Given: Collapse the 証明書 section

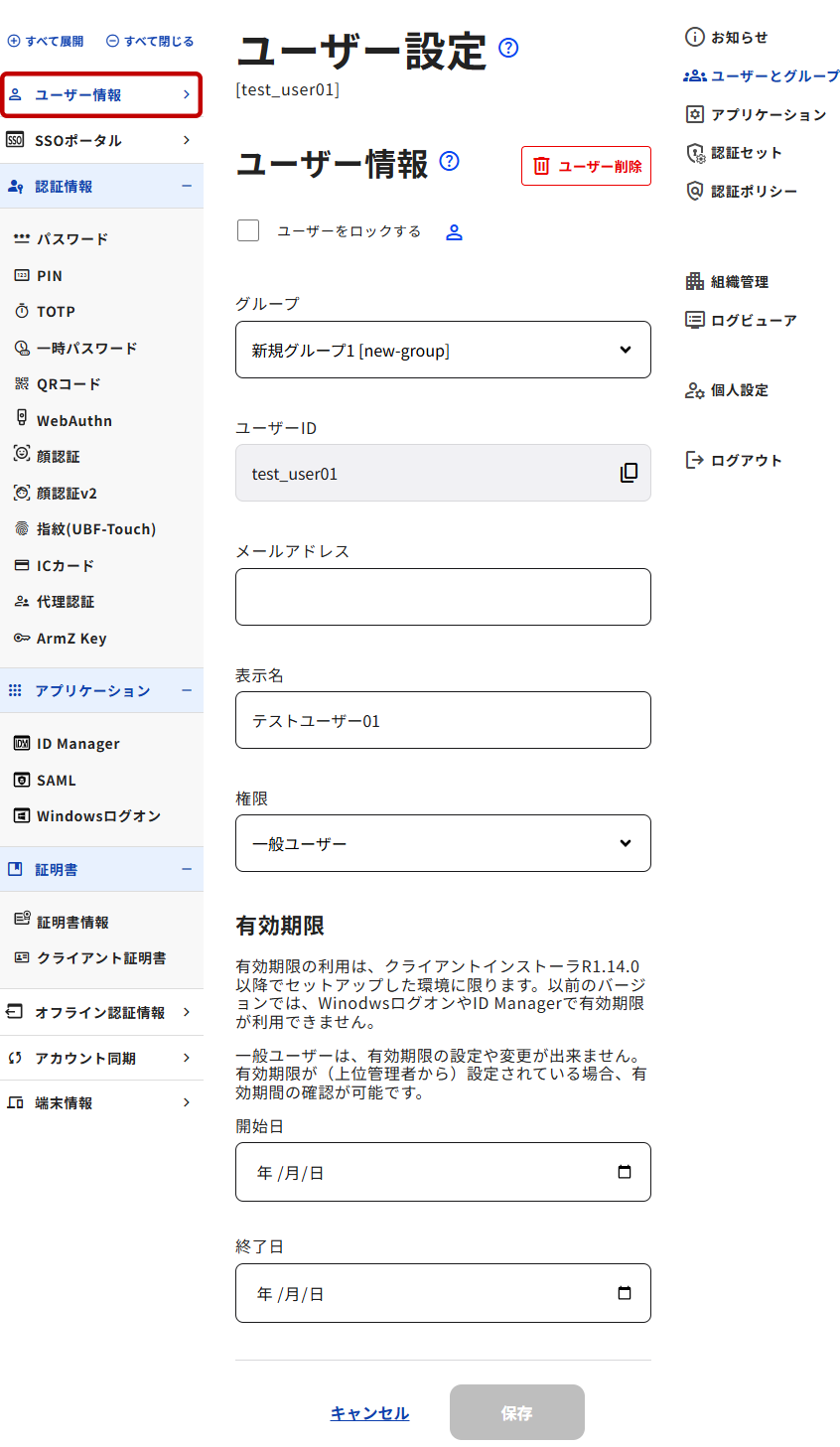Looking at the screenshot, I should [x=187, y=869].
